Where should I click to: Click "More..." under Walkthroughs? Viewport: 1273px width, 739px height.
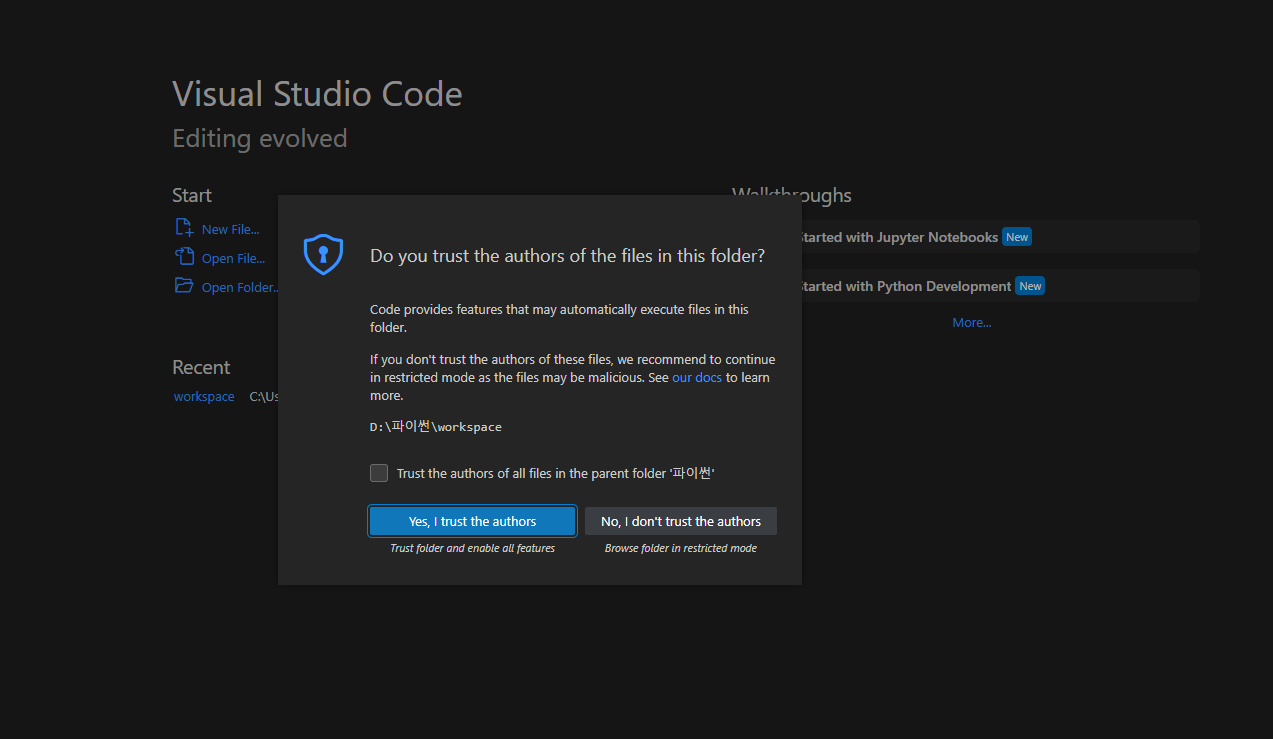coord(972,322)
